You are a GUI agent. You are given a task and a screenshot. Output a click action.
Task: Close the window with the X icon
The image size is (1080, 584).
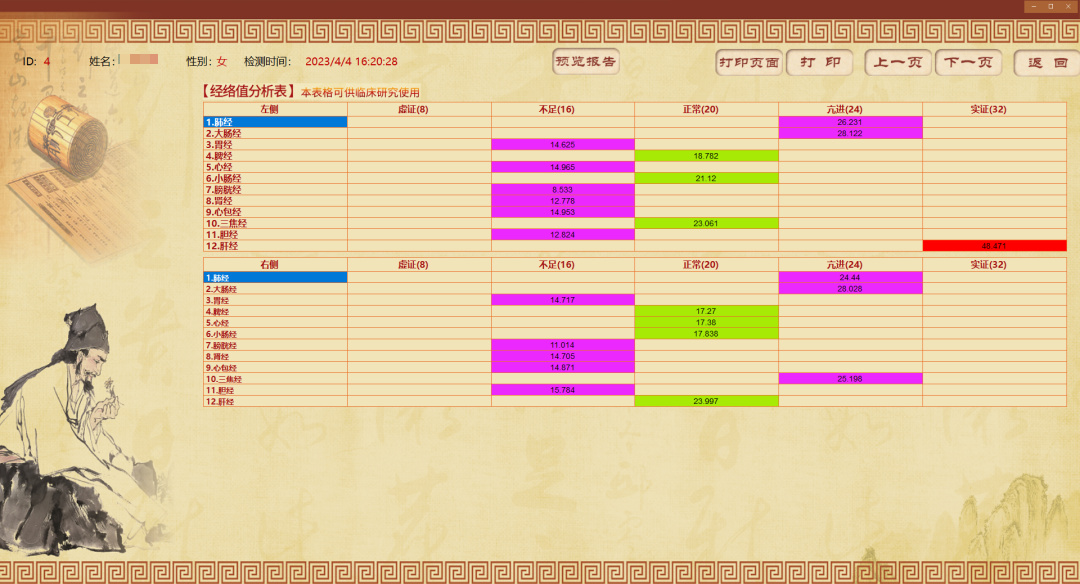[x=1067, y=6]
